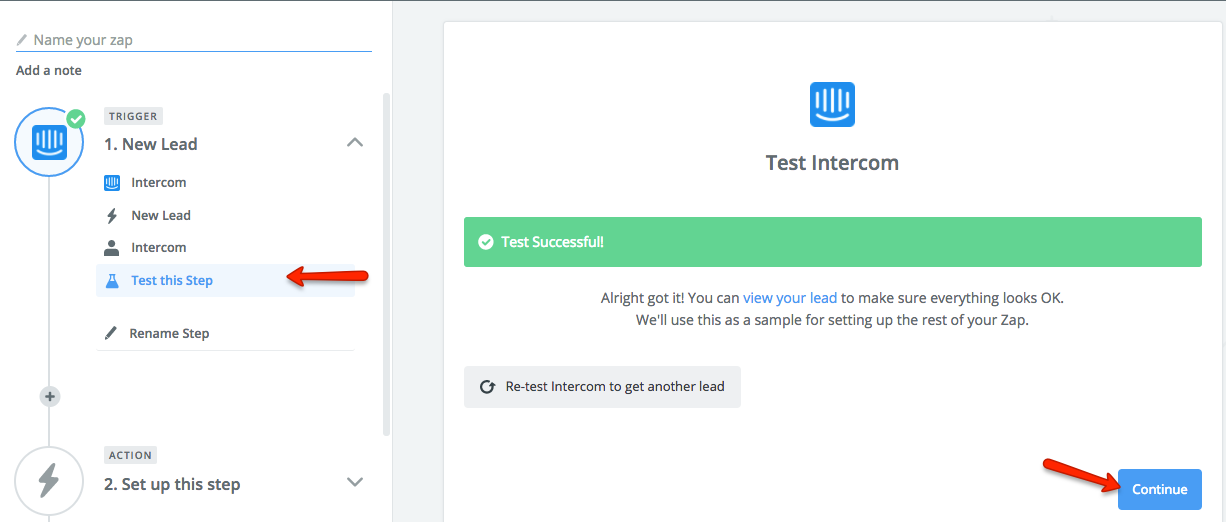Click the blue Continue button
The image size is (1226, 522).
tap(1160, 489)
